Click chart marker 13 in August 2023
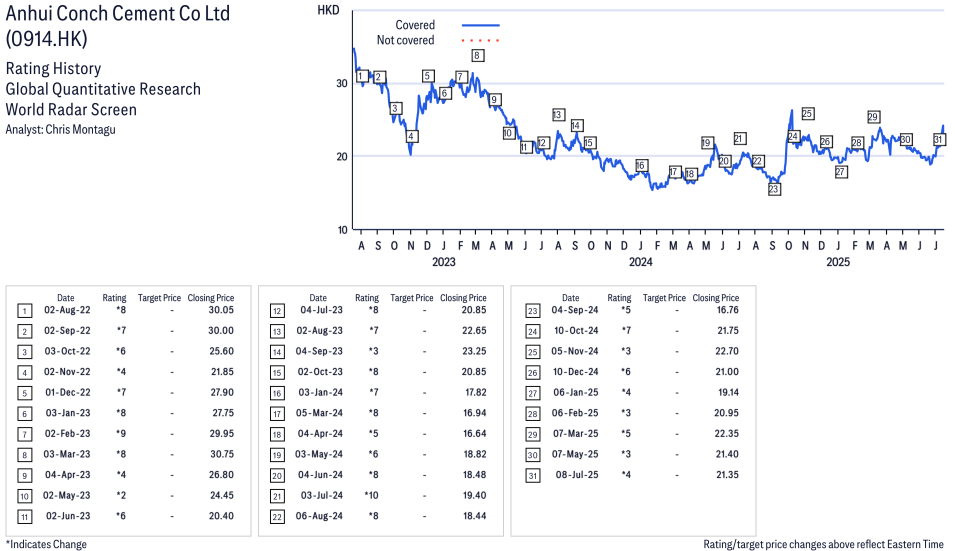The image size is (955, 551). click(x=558, y=114)
